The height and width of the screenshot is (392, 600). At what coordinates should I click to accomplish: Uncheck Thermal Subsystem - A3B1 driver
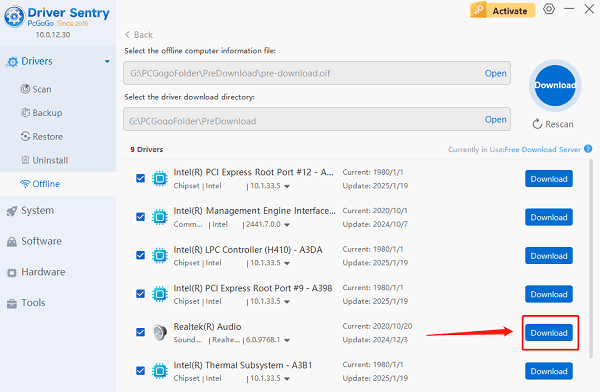[x=140, y=371]
